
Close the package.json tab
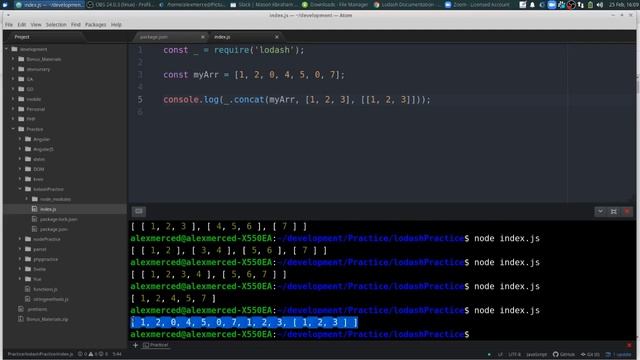coord(203,37)
